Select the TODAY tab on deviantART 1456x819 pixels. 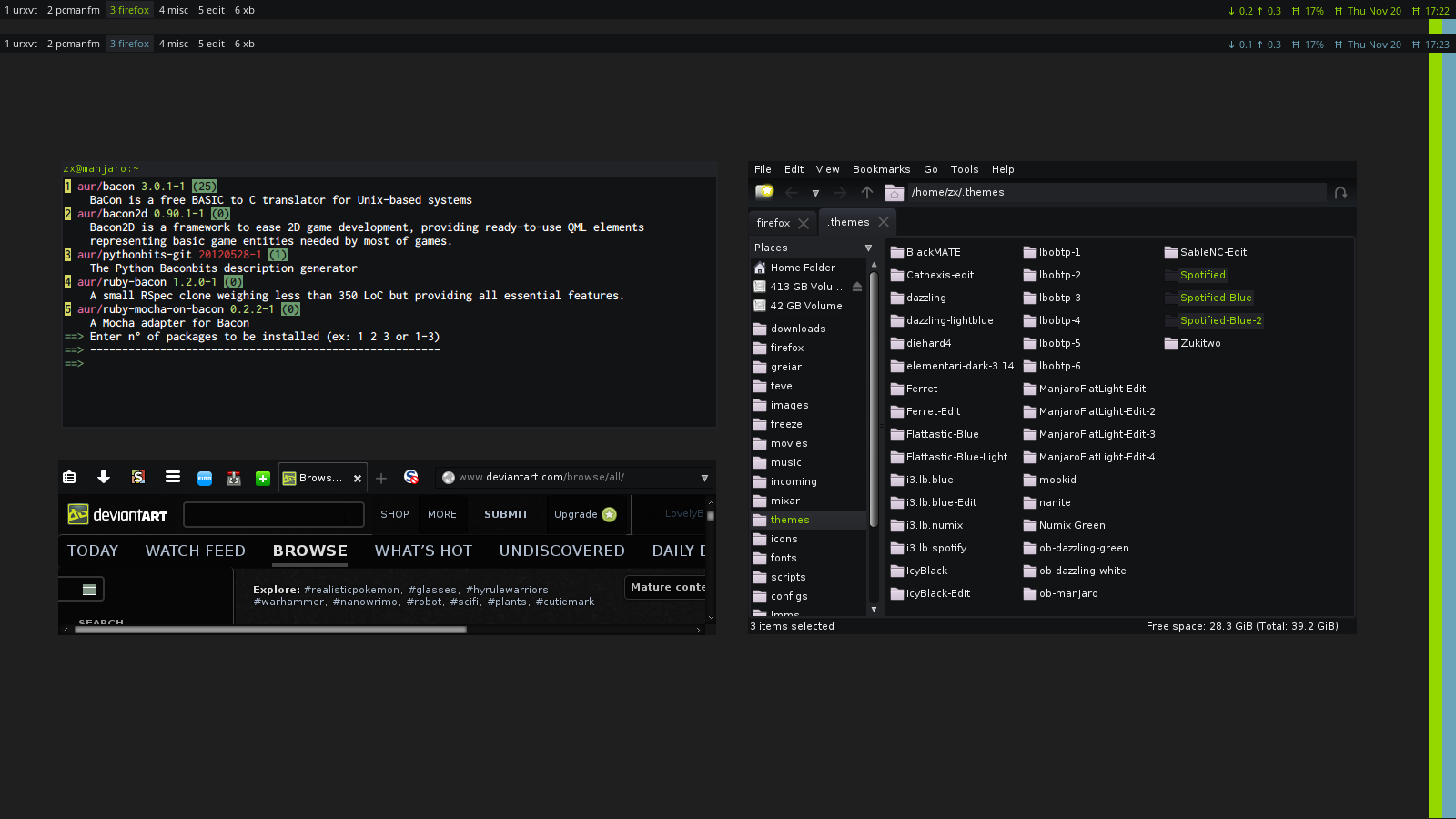pyautogui.click(x=93, y=551)
